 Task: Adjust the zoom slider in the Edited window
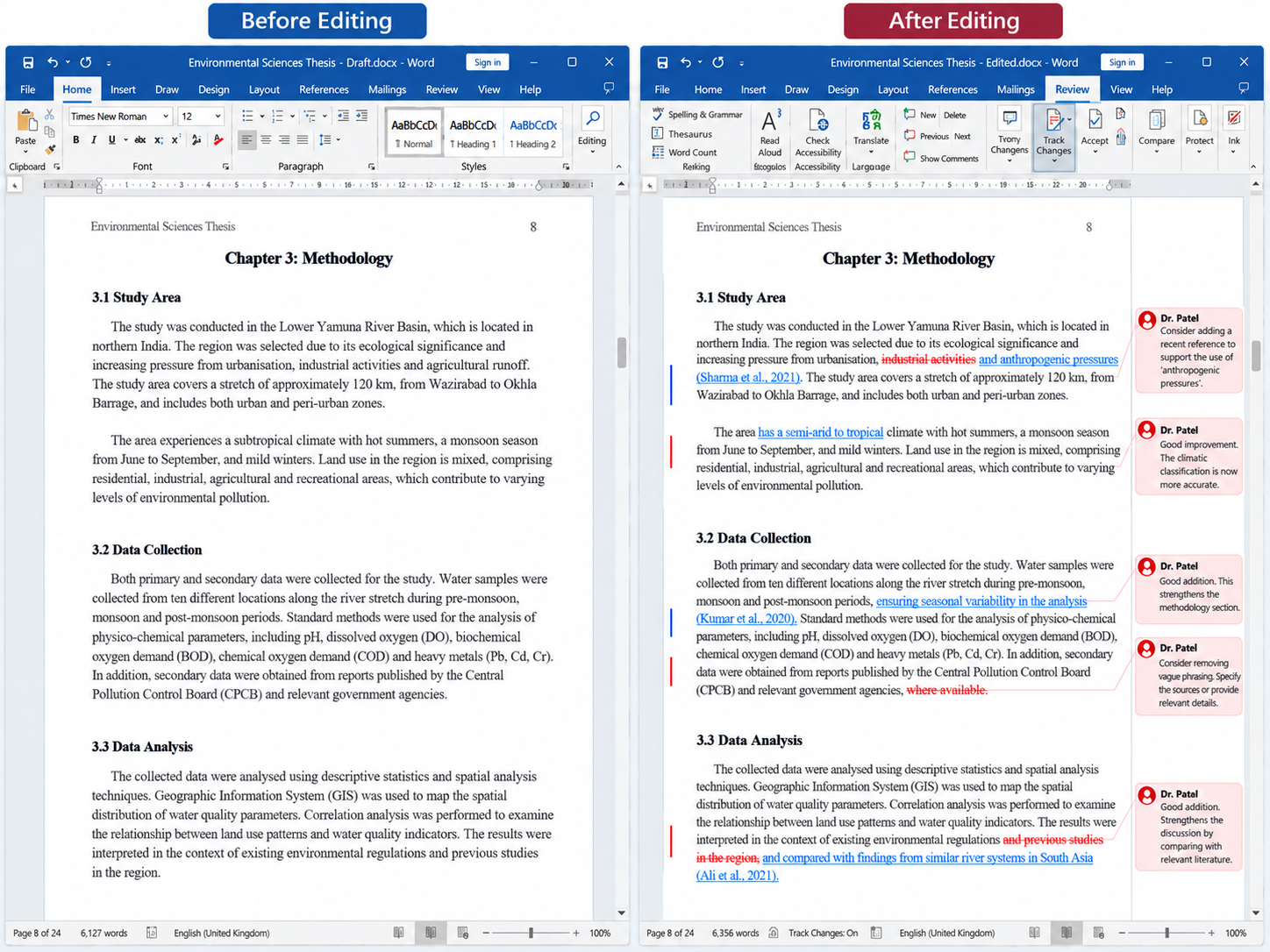point(1167,933)
